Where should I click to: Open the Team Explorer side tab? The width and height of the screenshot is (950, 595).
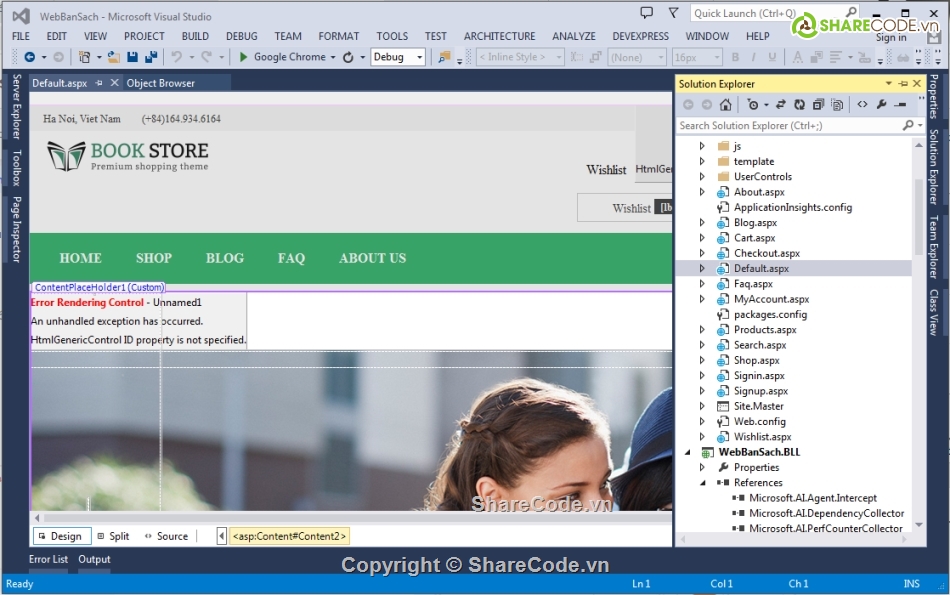pyautogui.click(x=934, y=247)
